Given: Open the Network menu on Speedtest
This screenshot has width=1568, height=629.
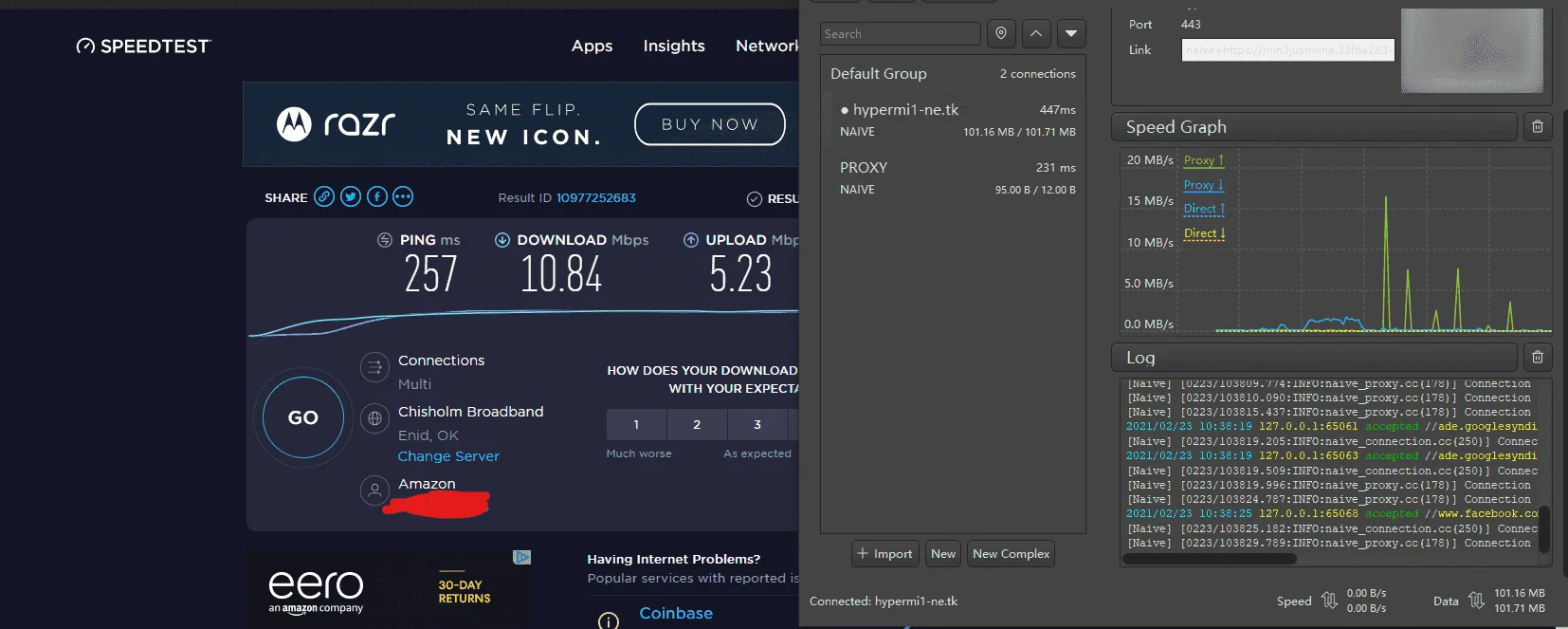Looking at the screenshot, I should pyautogui.click(x=767, y=46).
